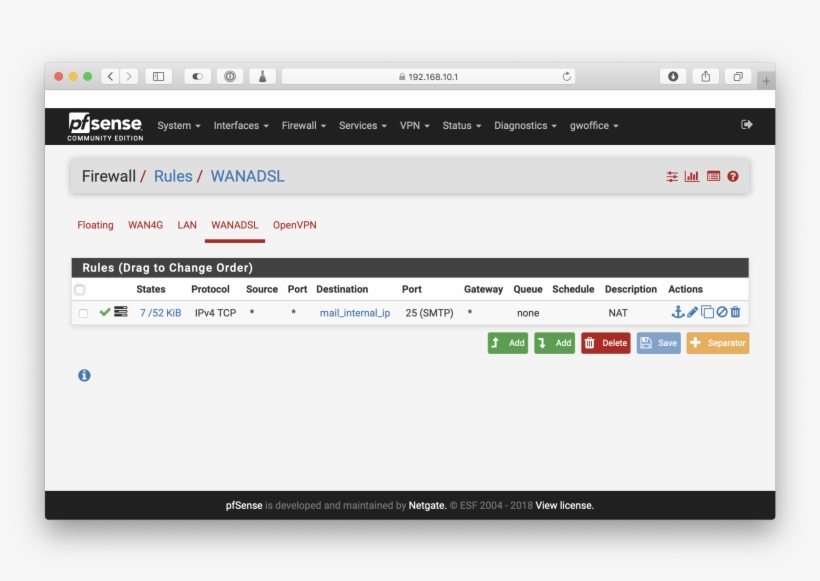Expand the Diagnostics dropdown menu
Image resolution: width=820 pixels, height=581 pixels.
[525, 126]
